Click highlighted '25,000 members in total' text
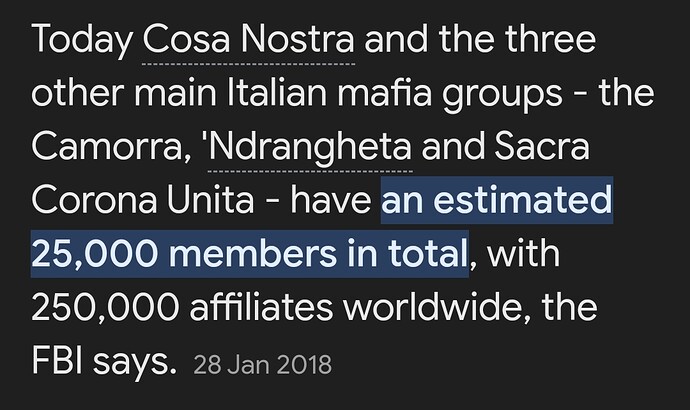The height and width of the screenshot is (410, 690). 250,254
